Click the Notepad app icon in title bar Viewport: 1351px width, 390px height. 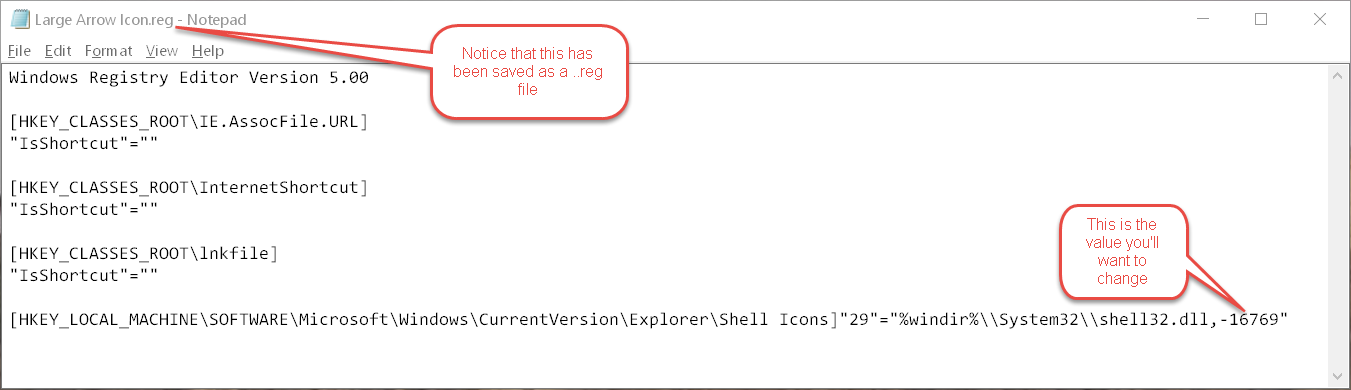pyautogui.click(x=19, y=20)
